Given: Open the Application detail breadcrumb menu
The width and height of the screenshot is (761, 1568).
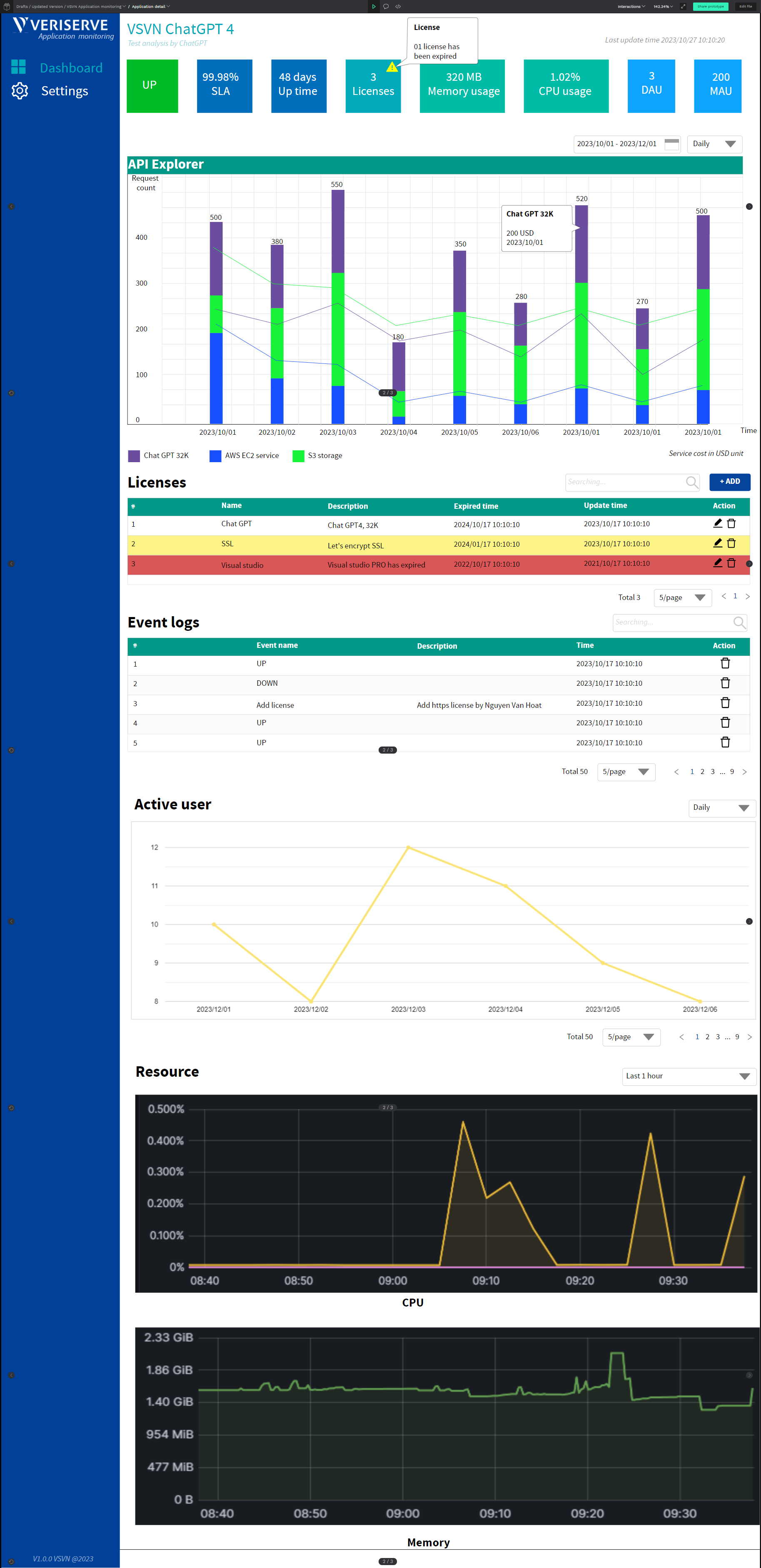Looking at the screenshot, I should [150, 7].
